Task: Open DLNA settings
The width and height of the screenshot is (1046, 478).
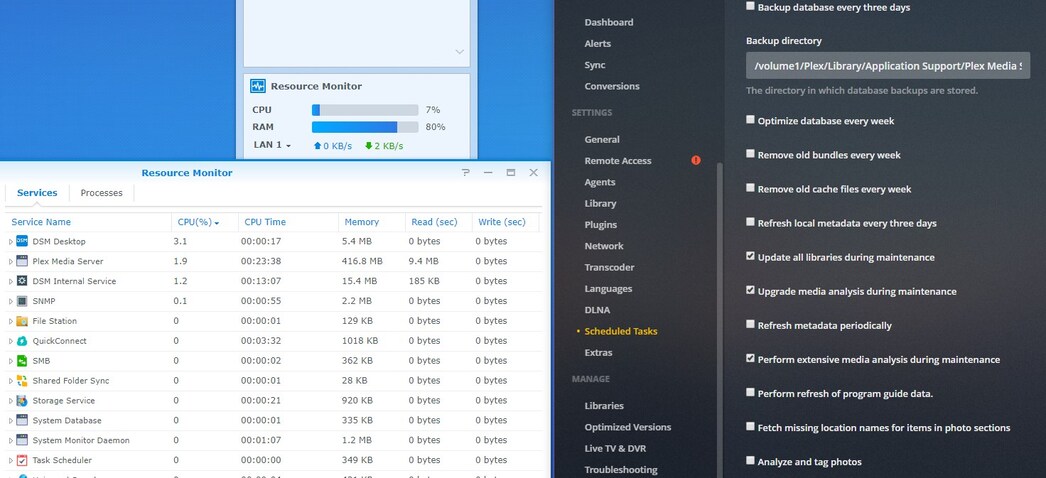Action: pyautogui.click(x=597, y=310)
